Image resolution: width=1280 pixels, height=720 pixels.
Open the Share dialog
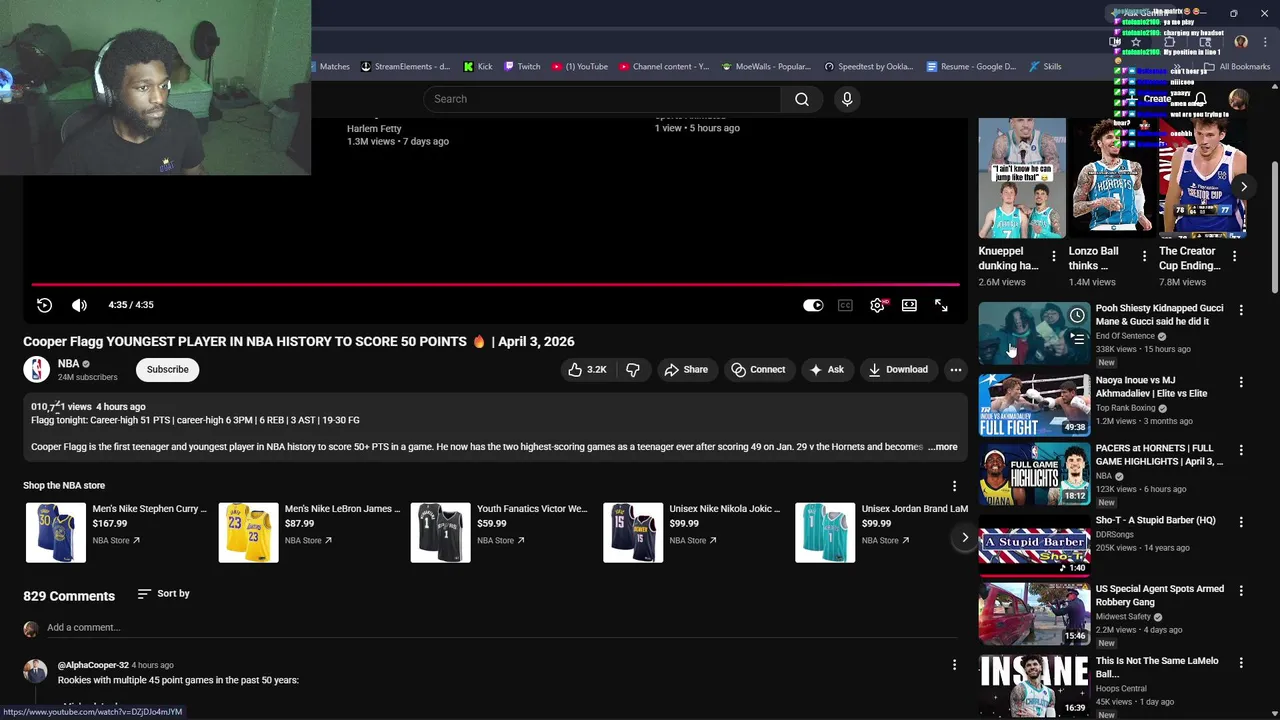click(685, 370)
